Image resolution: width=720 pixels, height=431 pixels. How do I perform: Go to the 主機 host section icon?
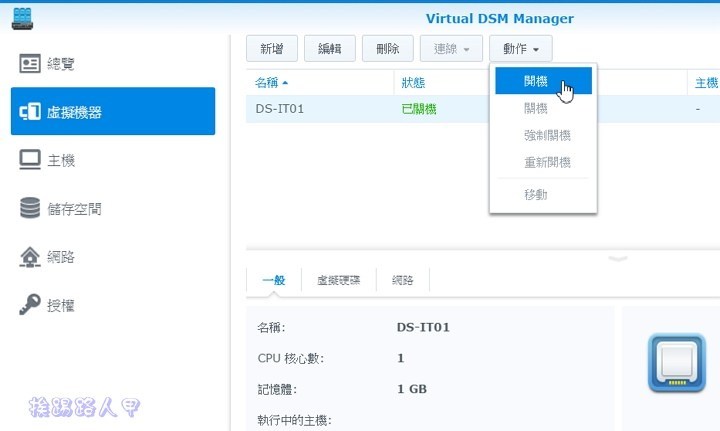[x=30, y=160]
